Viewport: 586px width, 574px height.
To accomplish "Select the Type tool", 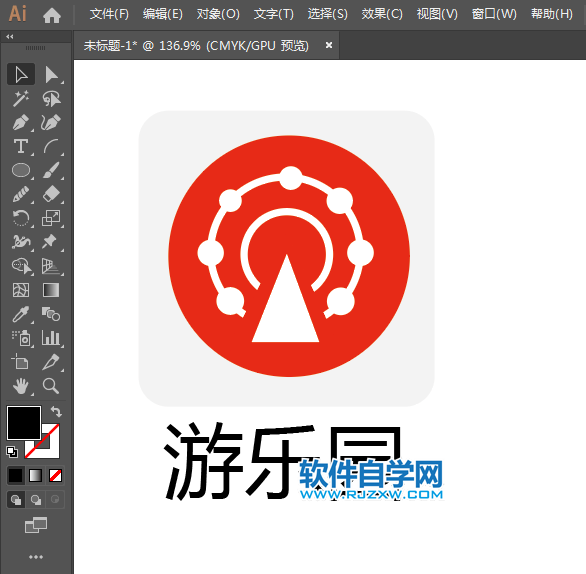I will click(x=21, y=146).
